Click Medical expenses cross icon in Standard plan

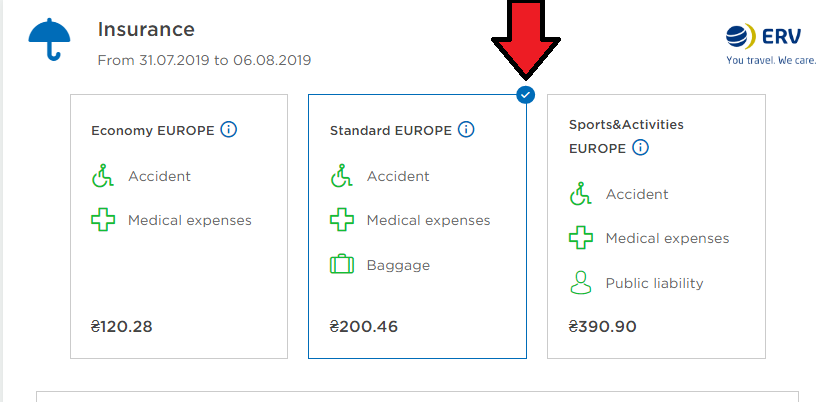point(342,219)
